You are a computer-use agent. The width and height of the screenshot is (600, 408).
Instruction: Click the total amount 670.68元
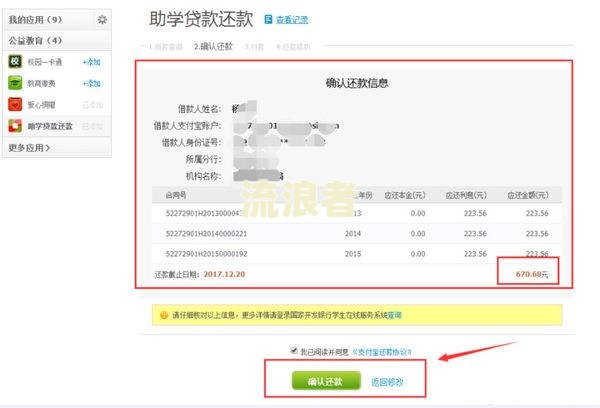(532, 274)
